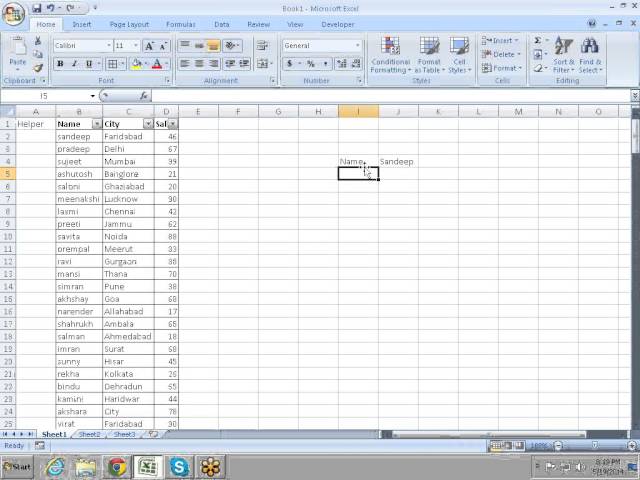Image resolution: width=640 pixels, height=480 pixels.
Task: Expand Insert cells dropdown
Action: point(516,40)
